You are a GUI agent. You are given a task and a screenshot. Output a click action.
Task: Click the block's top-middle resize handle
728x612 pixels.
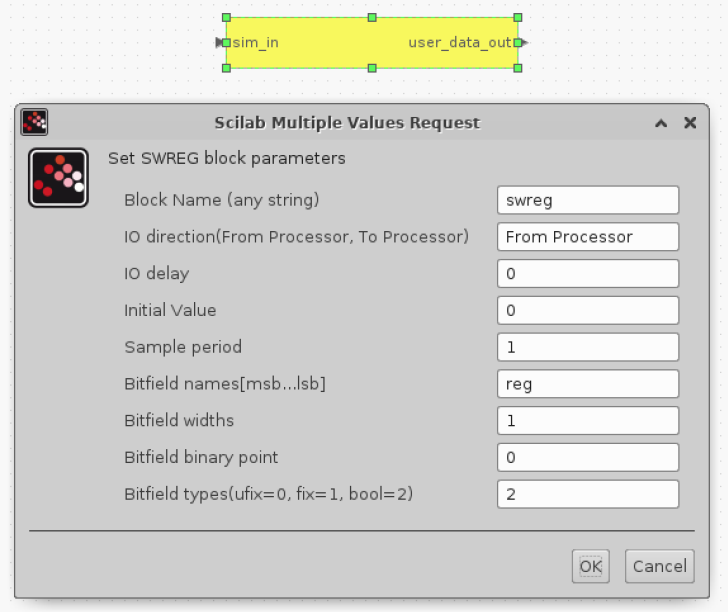coord(372,18)
